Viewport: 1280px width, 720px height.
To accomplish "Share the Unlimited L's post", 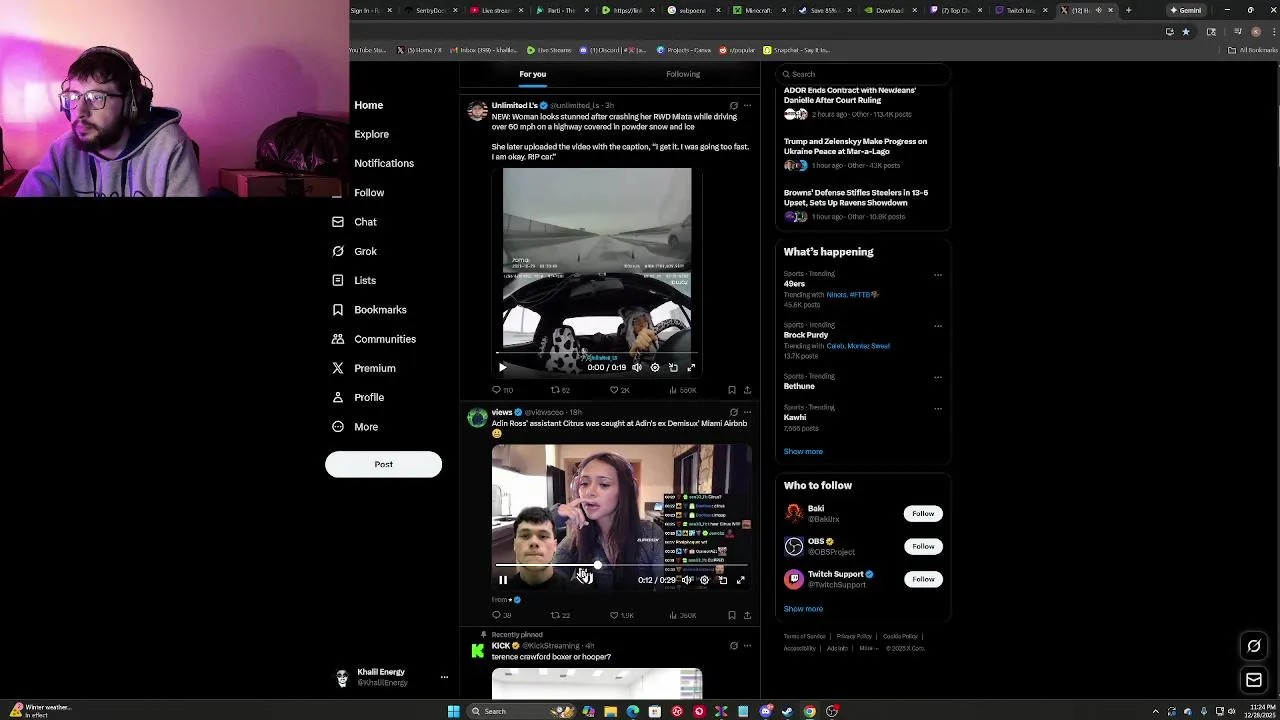I will (747, 390).
